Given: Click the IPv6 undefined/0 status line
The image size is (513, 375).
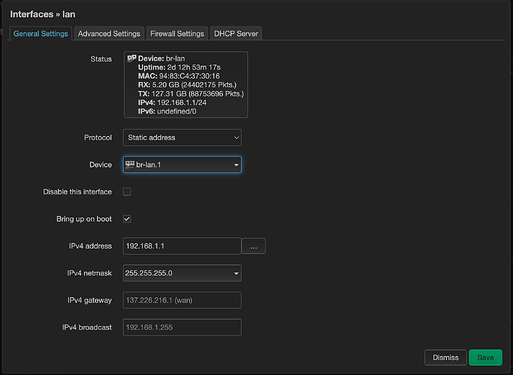Looking at the screenshot, I should [167, 112].
